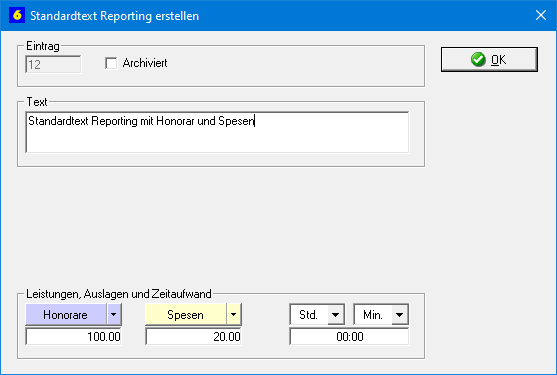Click the Spesen button
This screenshot has height=375, width=557.
pyautogui.click(x=185, y=315)
